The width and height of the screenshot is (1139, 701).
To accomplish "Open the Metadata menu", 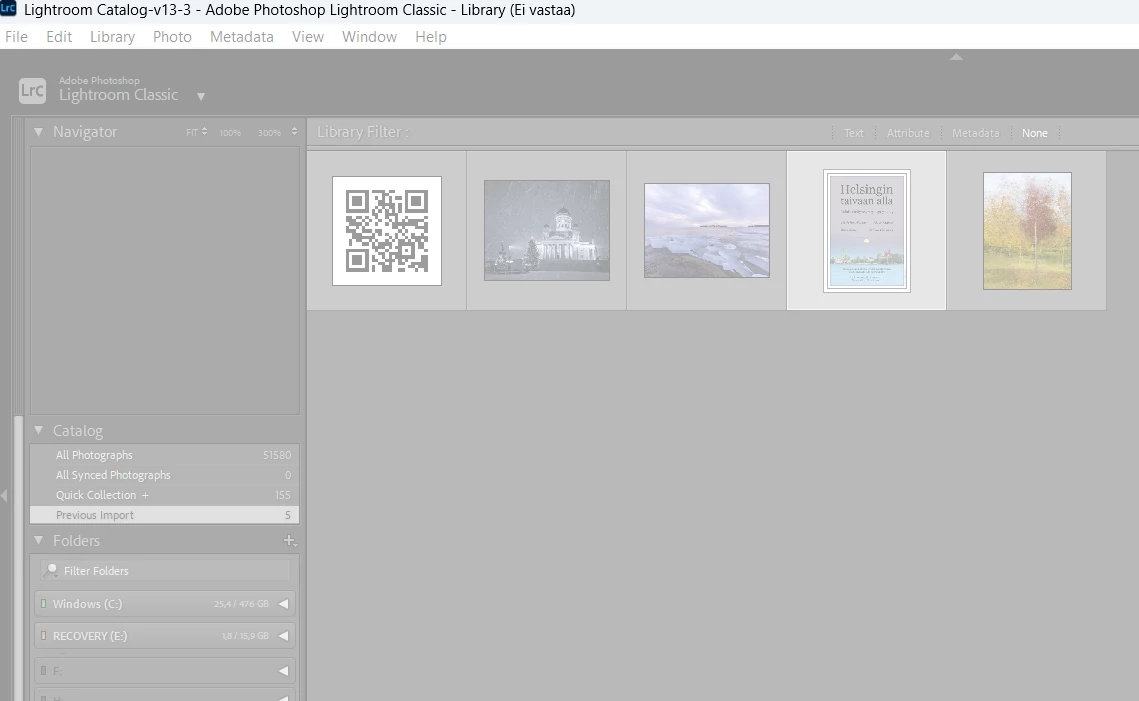I will coord(242,36).
